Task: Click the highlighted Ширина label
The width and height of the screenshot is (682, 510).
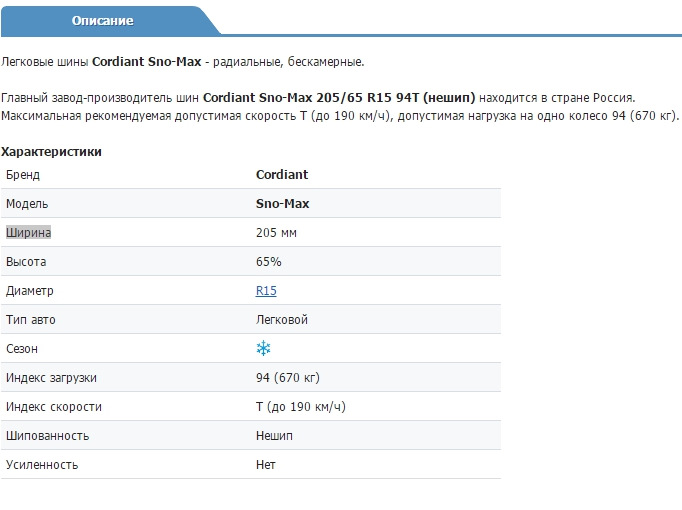Action: (x=28, y=233)
